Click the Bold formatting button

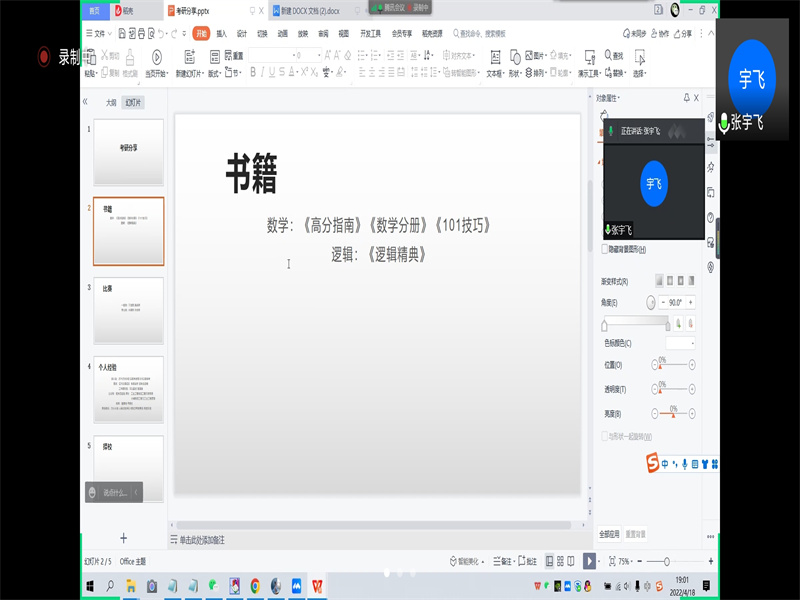253,72
